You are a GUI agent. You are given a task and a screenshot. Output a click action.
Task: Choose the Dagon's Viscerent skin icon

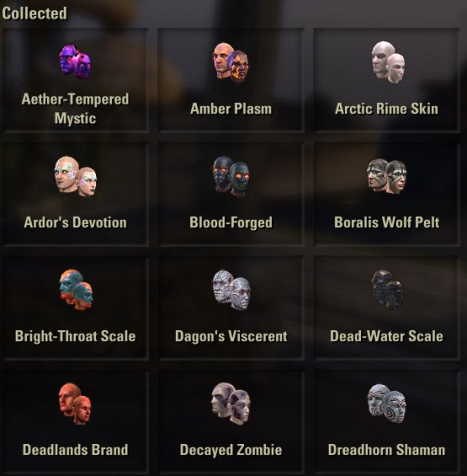tap(232, 289)
